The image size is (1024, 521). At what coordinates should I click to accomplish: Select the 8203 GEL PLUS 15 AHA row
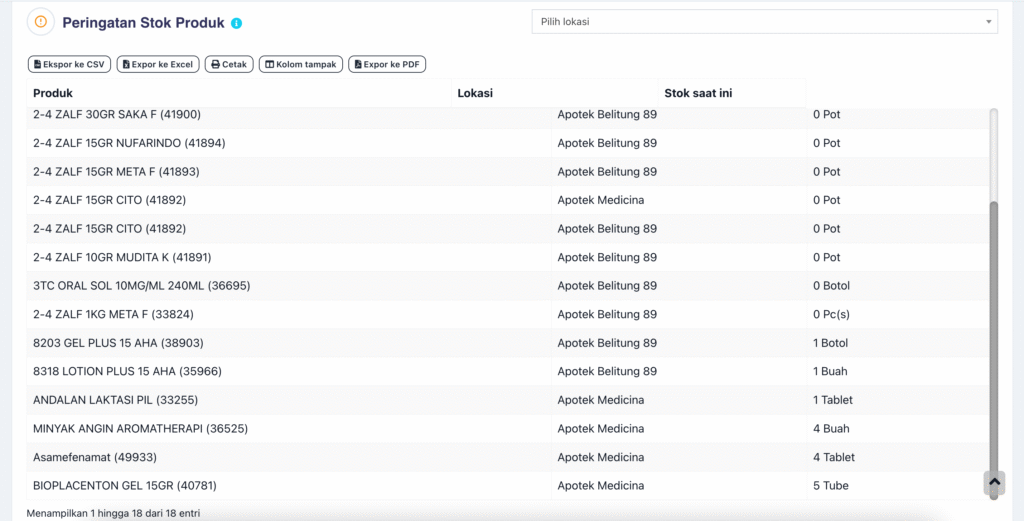pos(118,343)
